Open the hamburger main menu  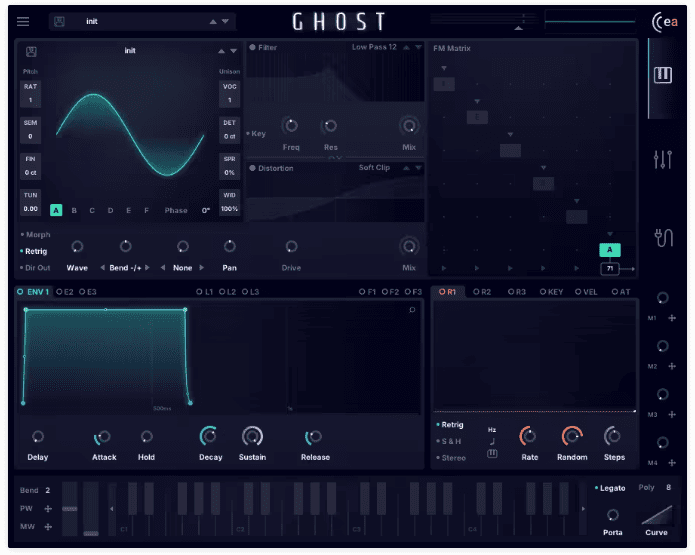(x=23, y=21)
